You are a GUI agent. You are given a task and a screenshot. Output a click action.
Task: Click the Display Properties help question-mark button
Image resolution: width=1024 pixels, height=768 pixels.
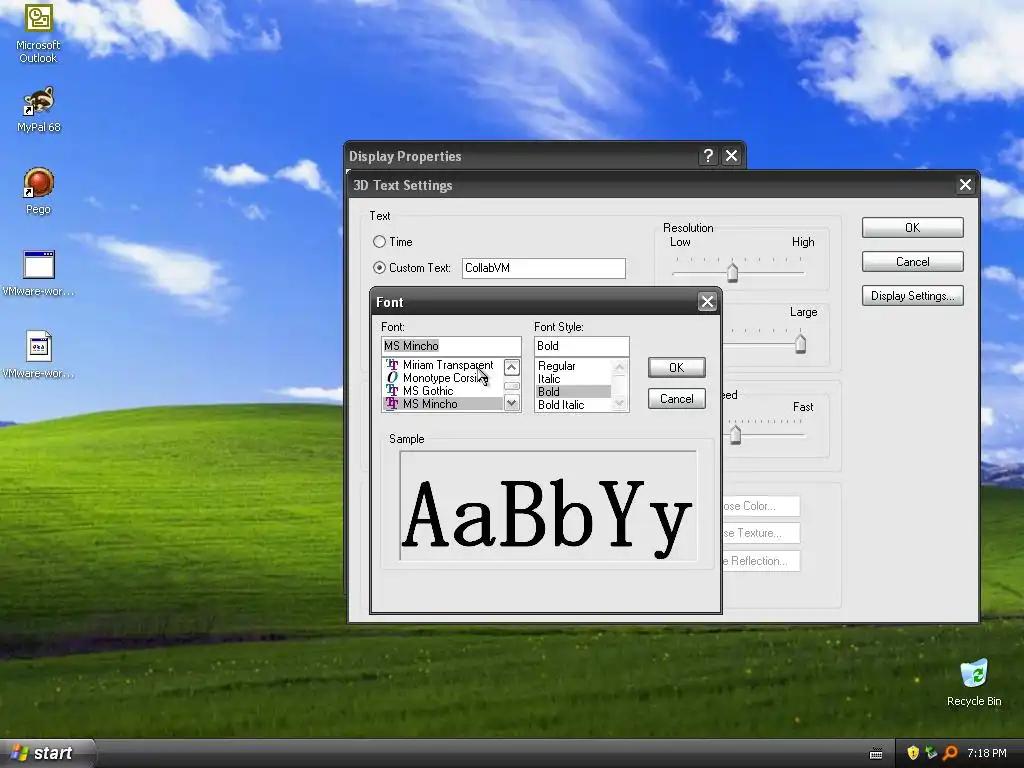click(x=708, y=156)
